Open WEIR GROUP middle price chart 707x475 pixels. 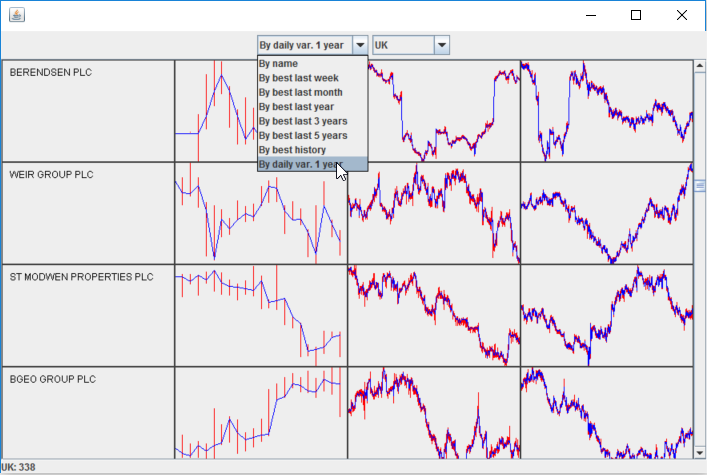pos(434,213)
